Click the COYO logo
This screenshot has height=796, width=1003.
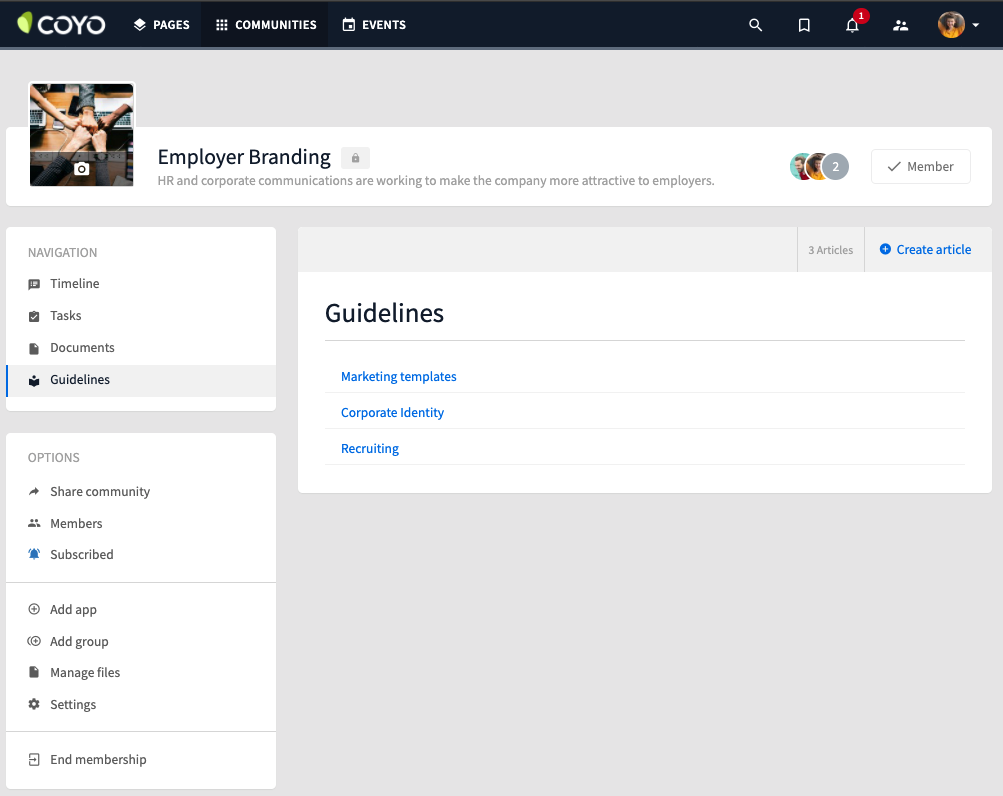[x=61, y=24]
